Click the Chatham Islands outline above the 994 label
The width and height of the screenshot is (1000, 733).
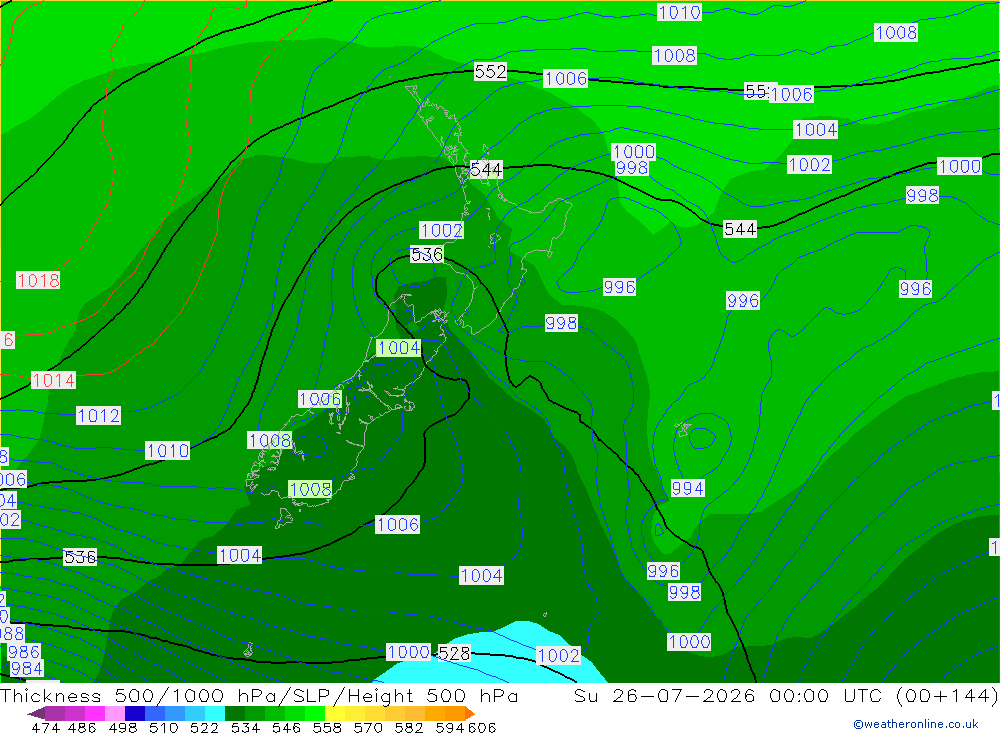point(683,429)
